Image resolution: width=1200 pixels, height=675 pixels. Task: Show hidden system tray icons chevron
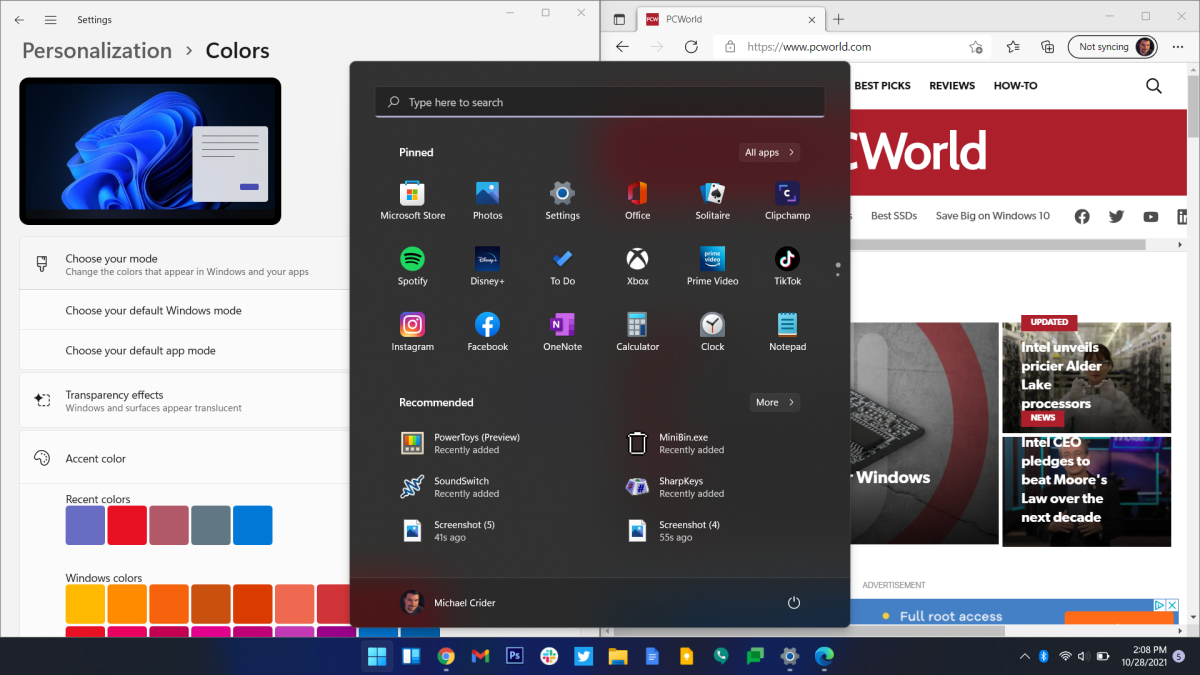(x=1024, y=656)
